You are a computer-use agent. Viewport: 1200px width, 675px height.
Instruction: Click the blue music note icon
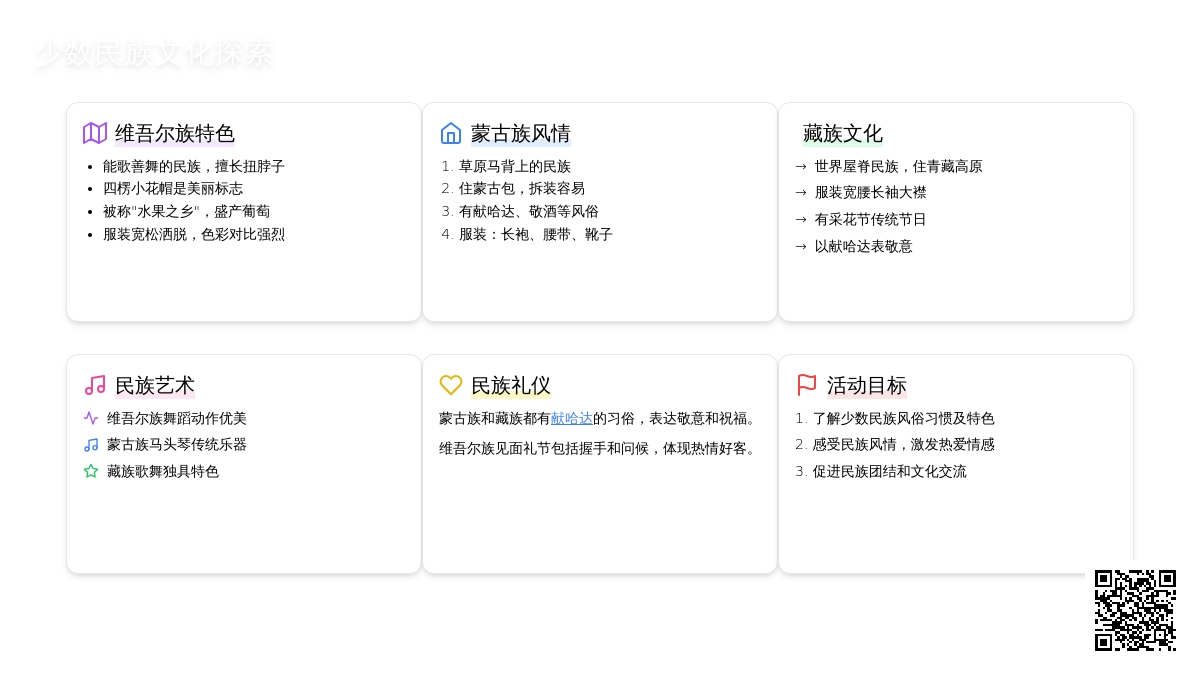(x=91, y=445)
